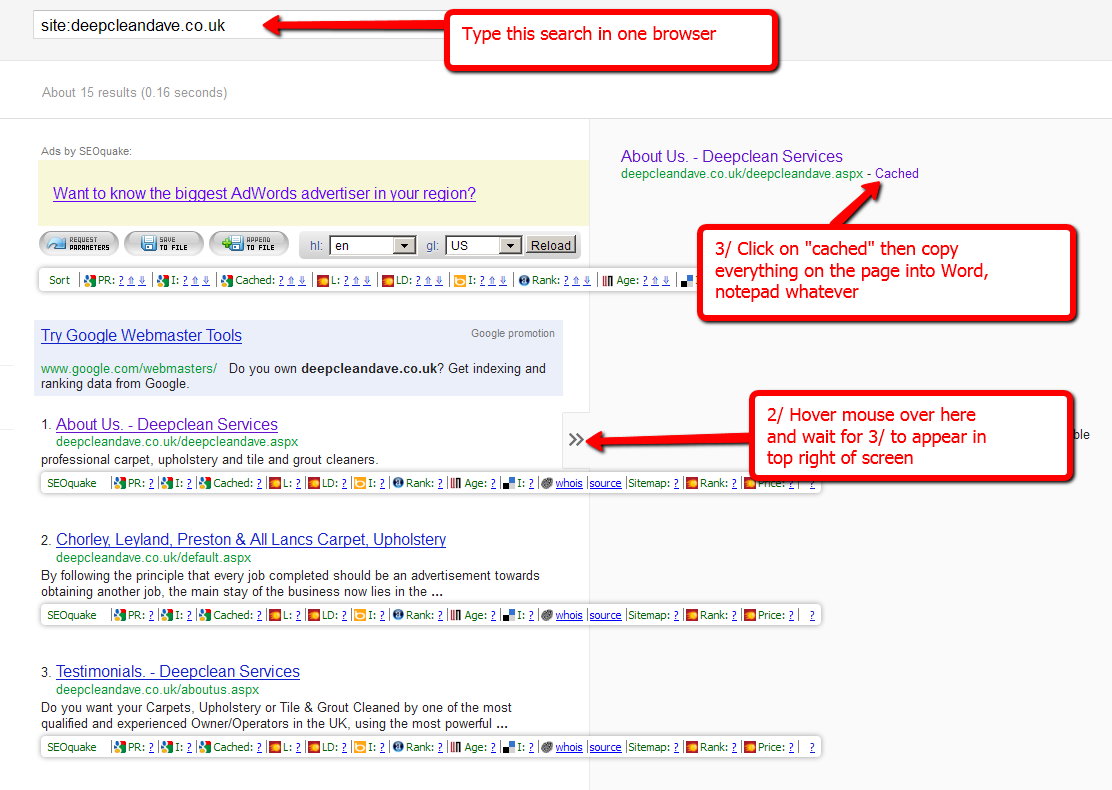Click the "Ads by SEOquake:" label
Viewport: 1112px width, 790px height.
pos(87,151)
